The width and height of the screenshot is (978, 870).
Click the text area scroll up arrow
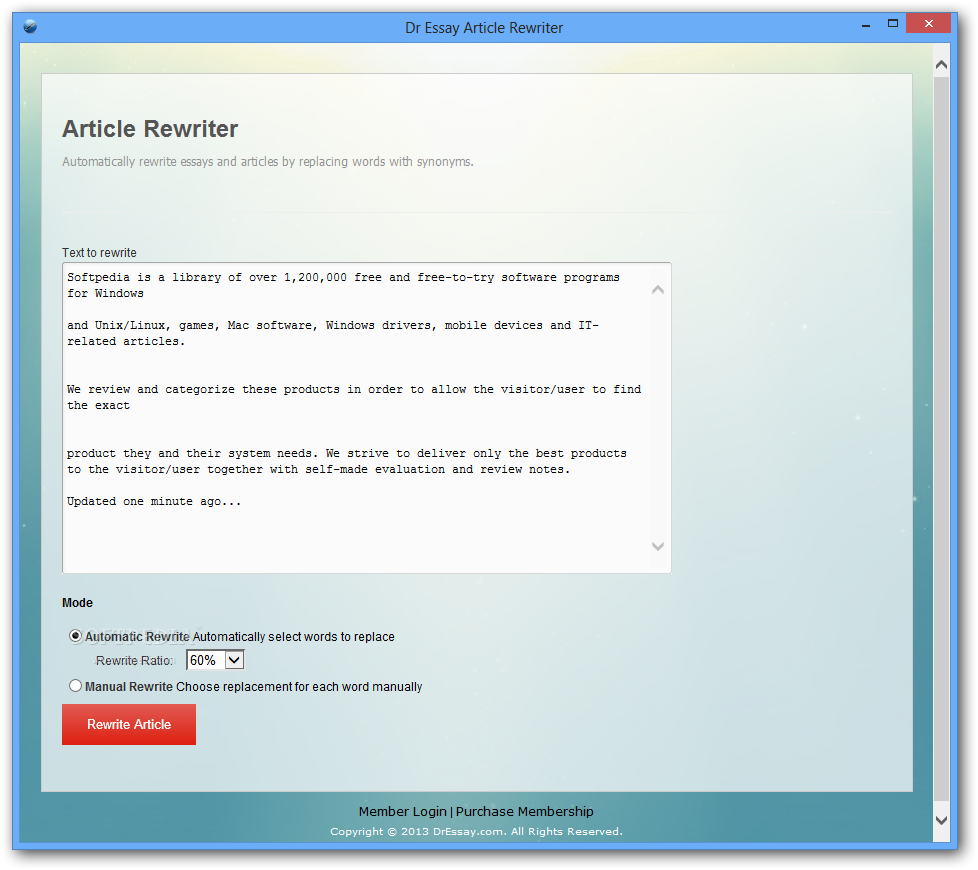[657, 289]
